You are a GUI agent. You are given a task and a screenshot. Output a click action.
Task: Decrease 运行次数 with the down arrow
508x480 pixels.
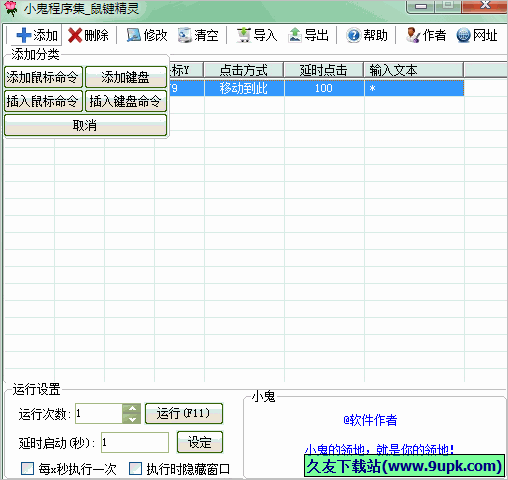[132, 419]
